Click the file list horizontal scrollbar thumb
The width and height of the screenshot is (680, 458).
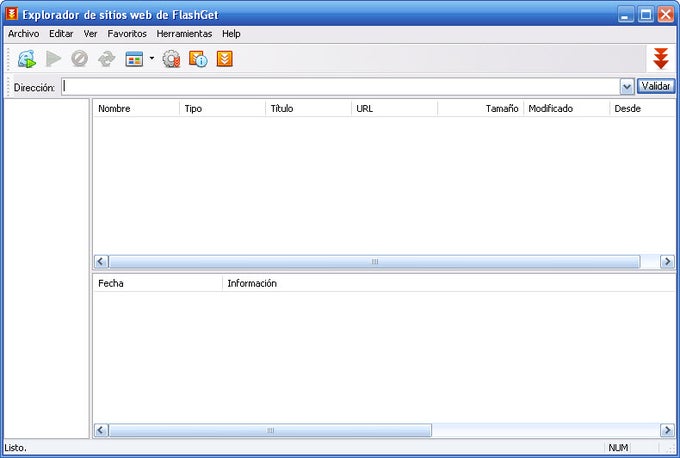click(374, 262)
